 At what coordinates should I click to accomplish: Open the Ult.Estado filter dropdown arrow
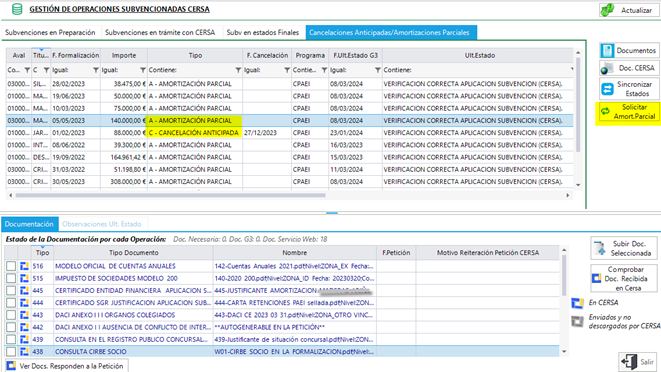point(572,69)
